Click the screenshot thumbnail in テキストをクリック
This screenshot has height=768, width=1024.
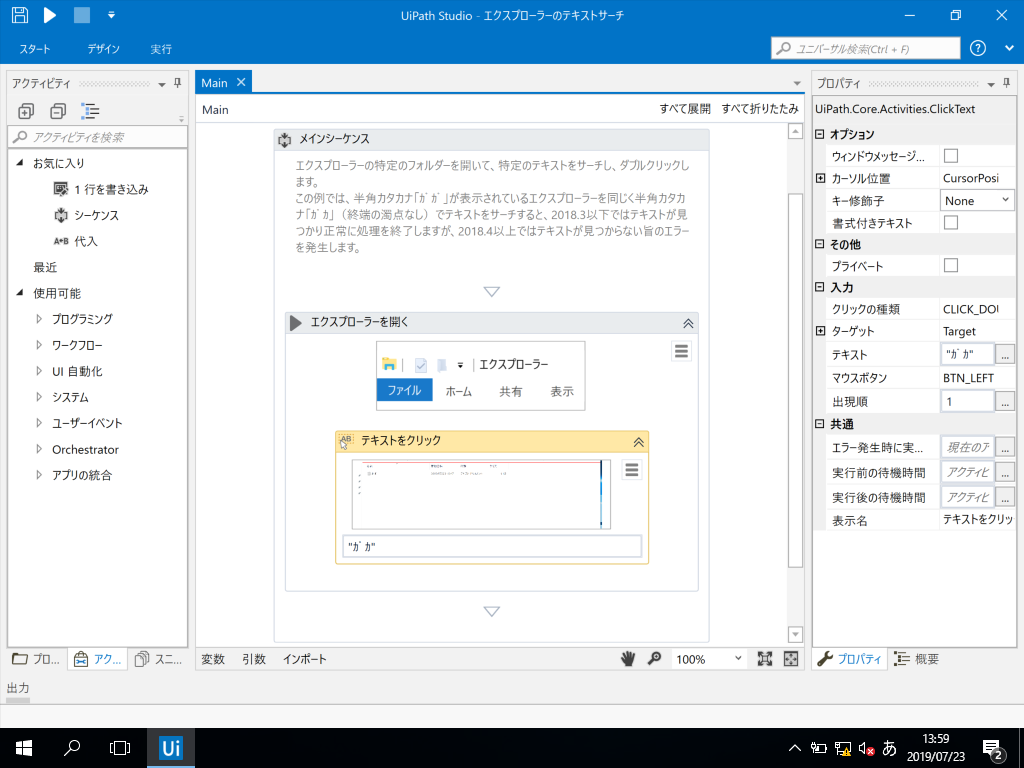(x=481, y=494)
